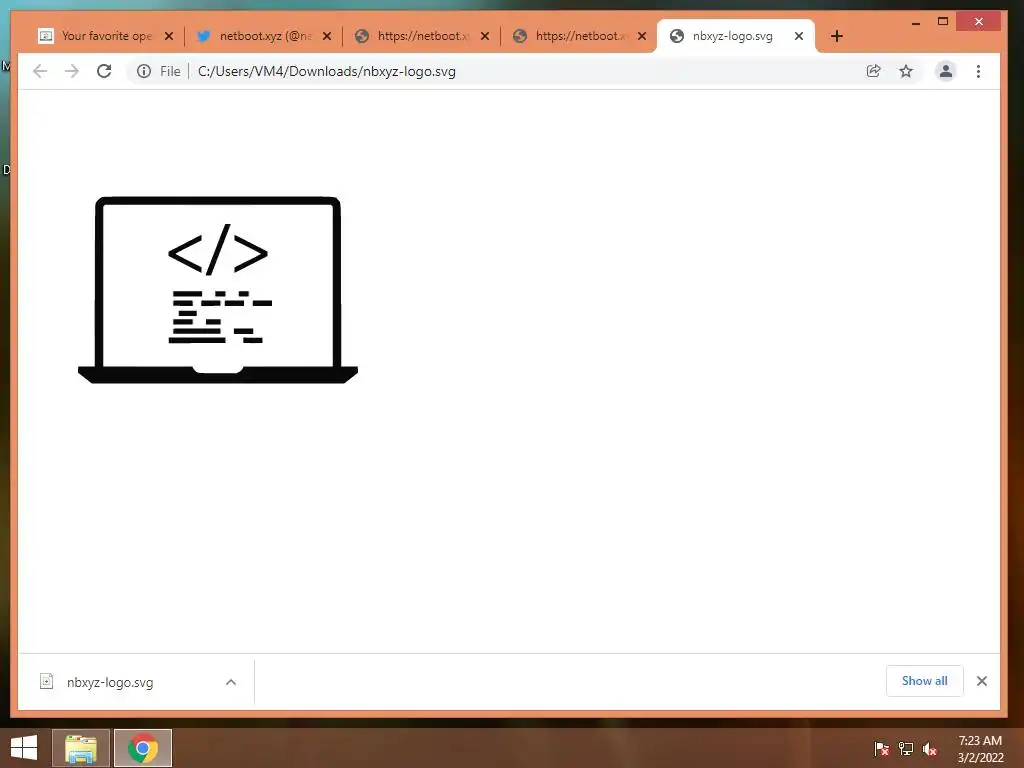The image size is (1024, 768).
Task: Select the active nbxyz-logo.svg tab
Action: 736,36
